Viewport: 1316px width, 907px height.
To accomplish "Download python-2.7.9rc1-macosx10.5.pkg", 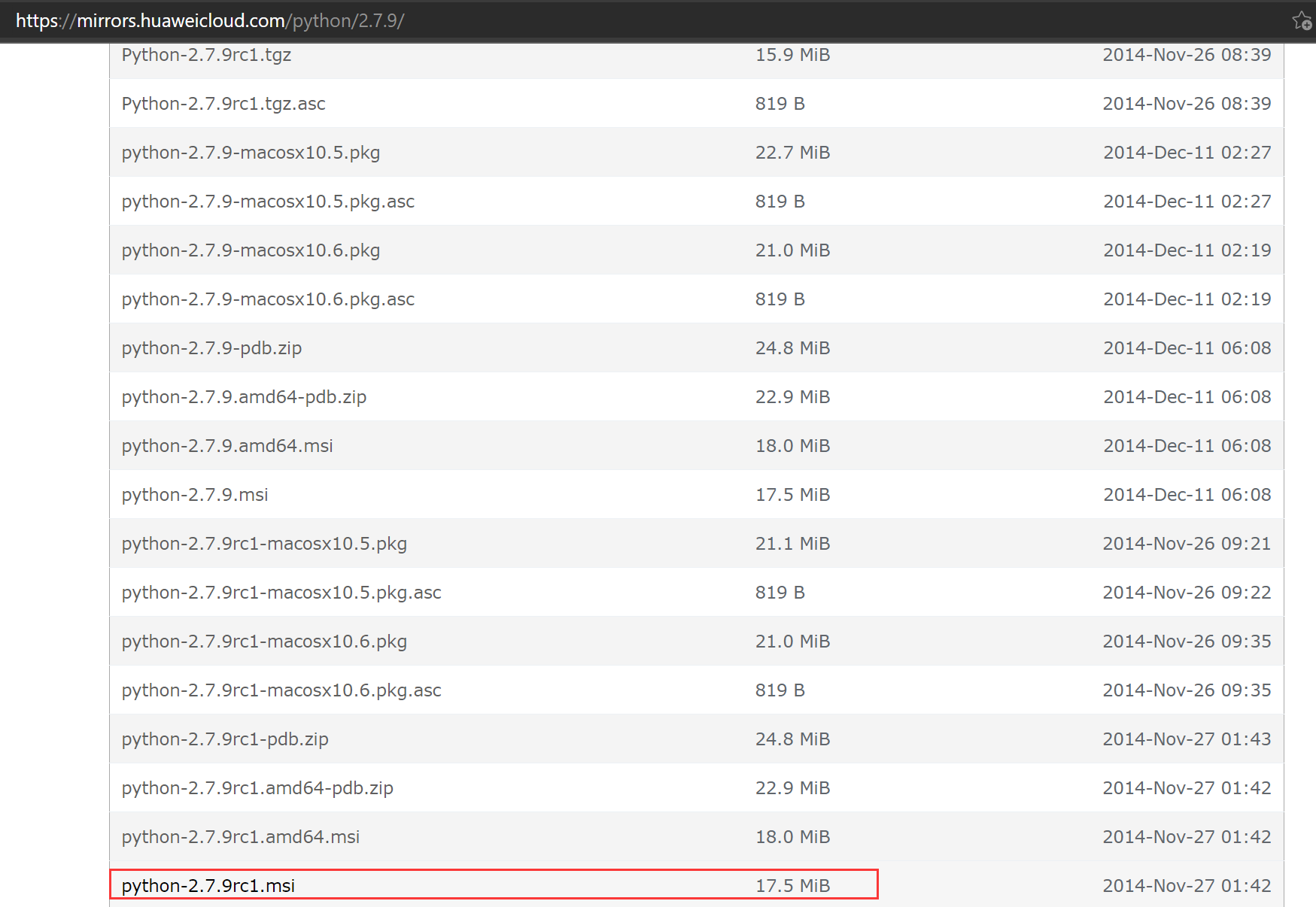I will [264, 544].
